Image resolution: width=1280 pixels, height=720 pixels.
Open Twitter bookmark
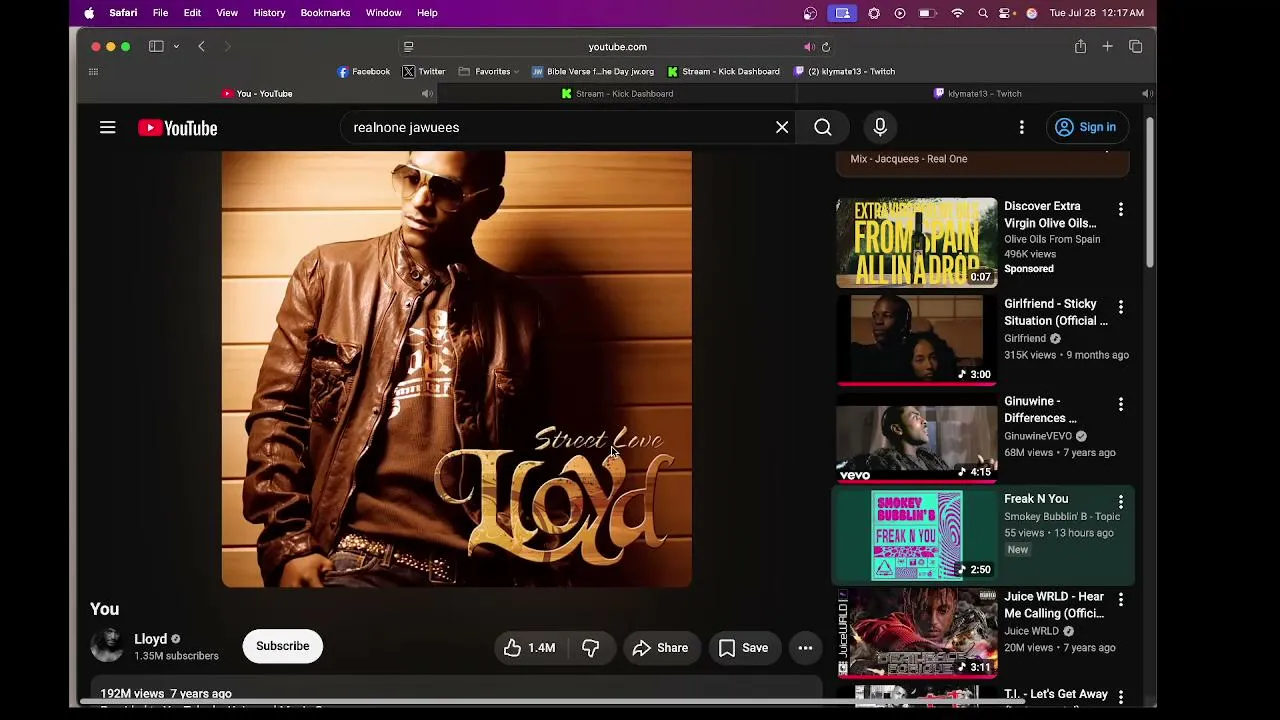pos(424,72)
